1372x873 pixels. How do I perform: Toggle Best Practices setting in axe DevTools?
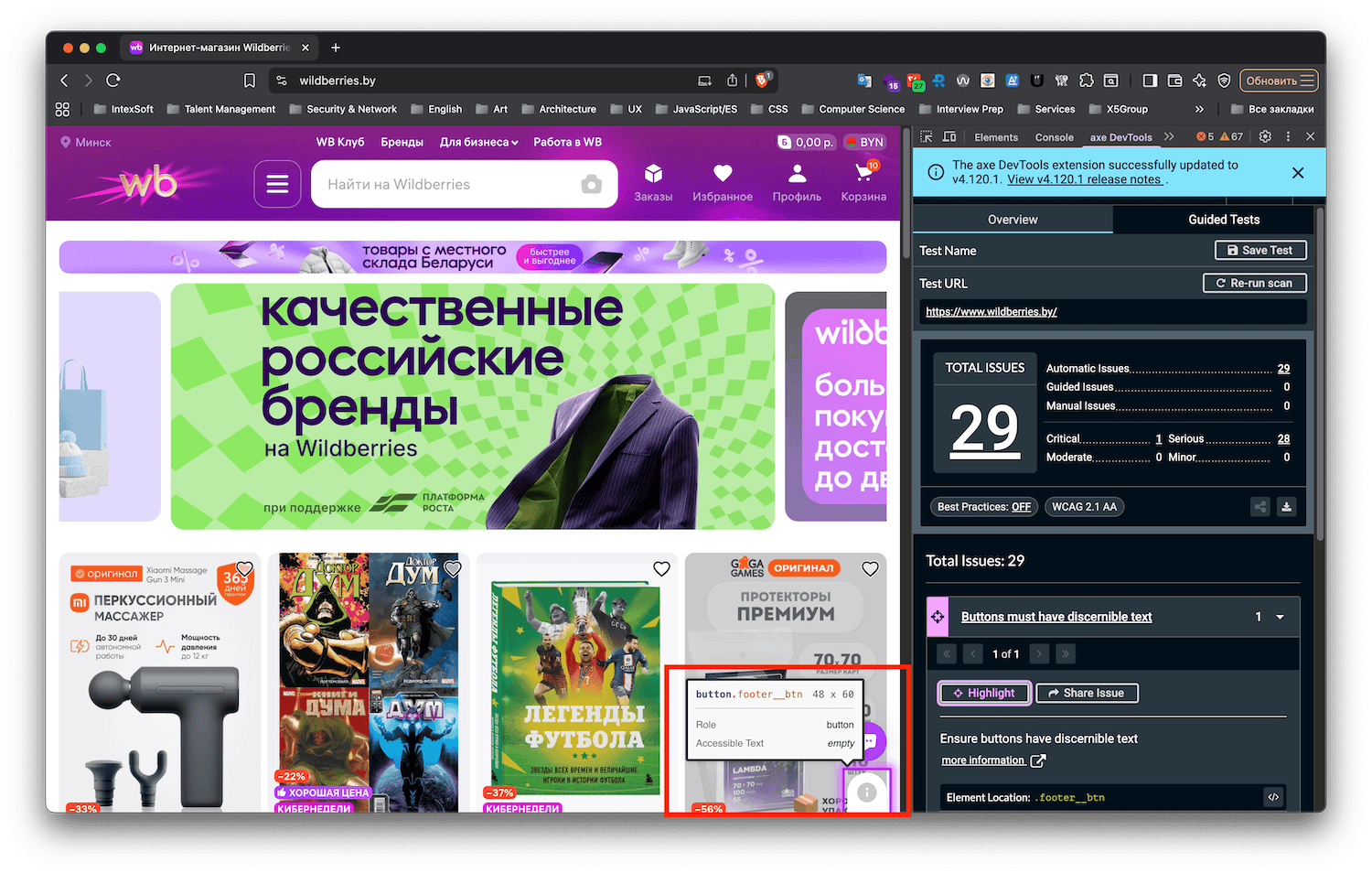pos(982,506)
